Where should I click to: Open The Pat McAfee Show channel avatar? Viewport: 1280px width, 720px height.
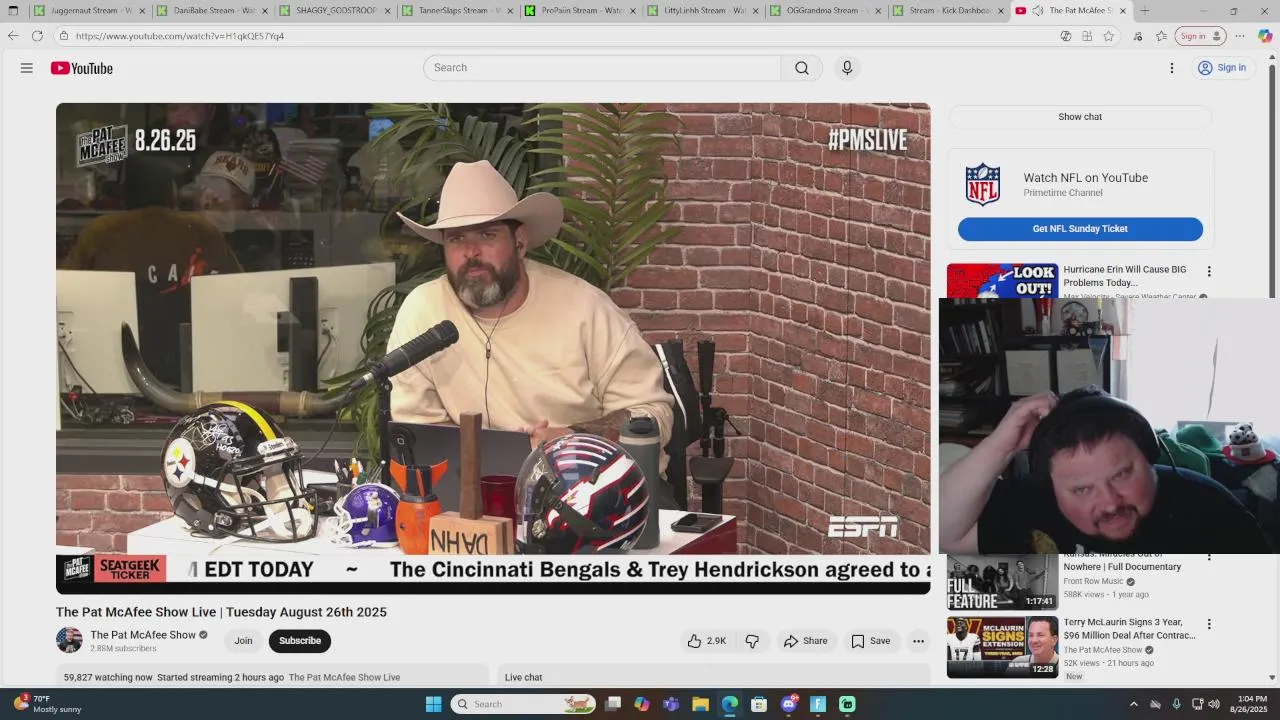point(69,640)
